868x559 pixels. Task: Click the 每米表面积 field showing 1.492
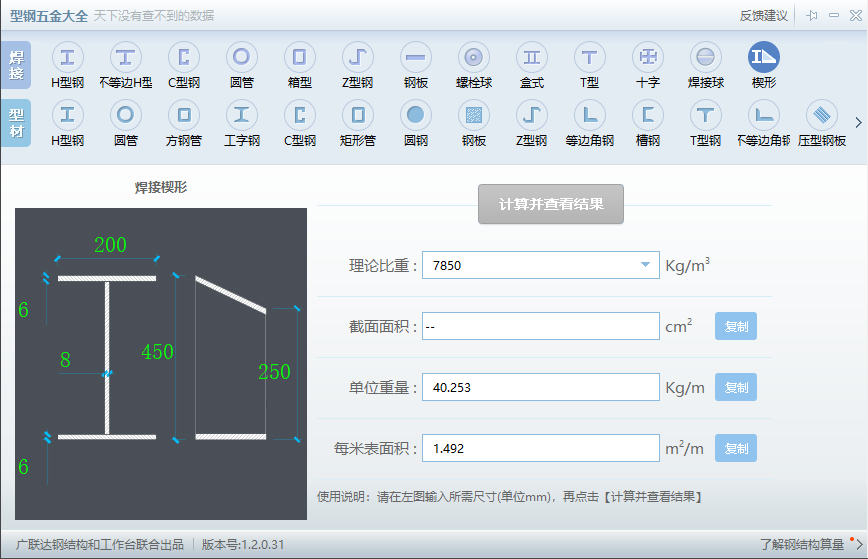[541, 448]
